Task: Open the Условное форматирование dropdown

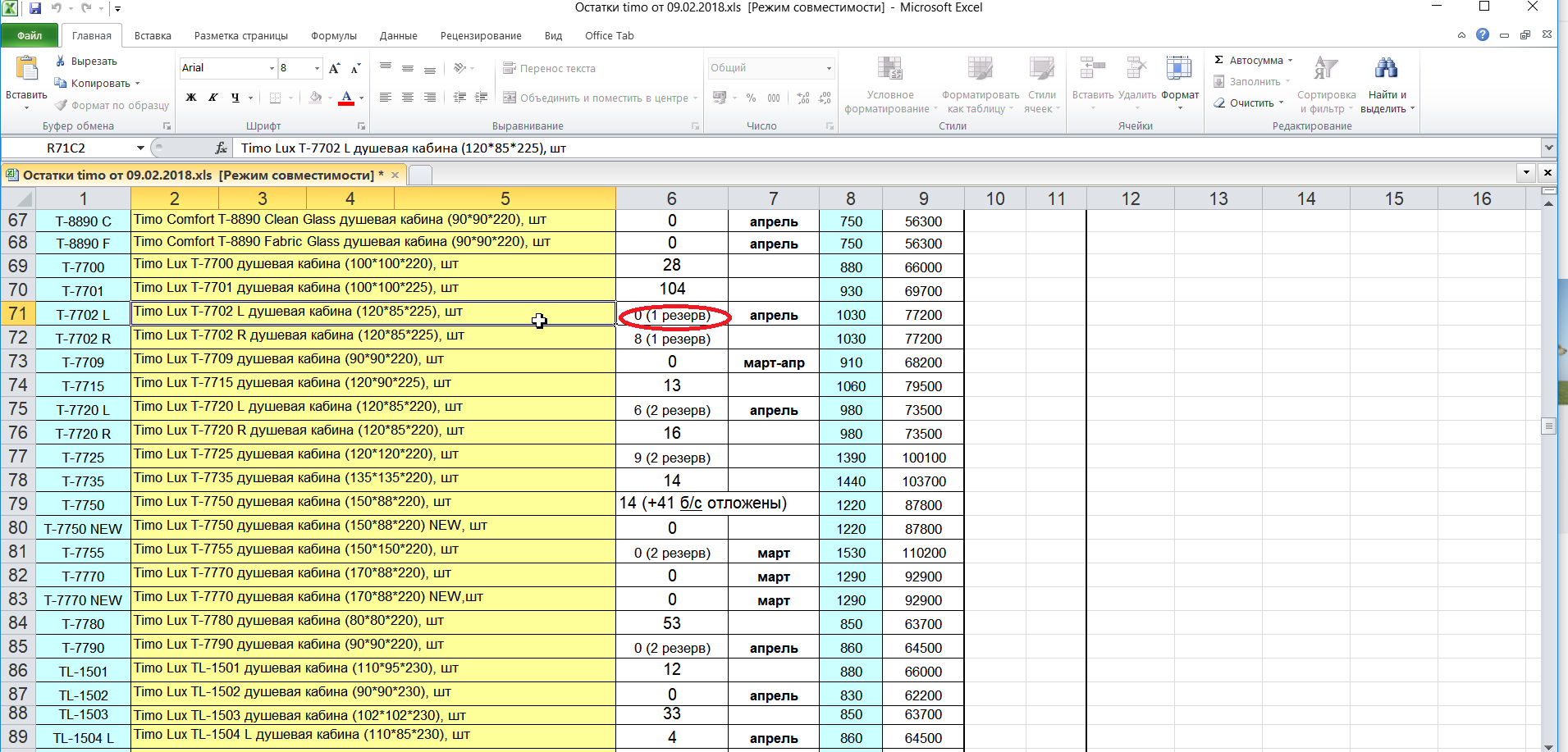Action: coord(889,85)
